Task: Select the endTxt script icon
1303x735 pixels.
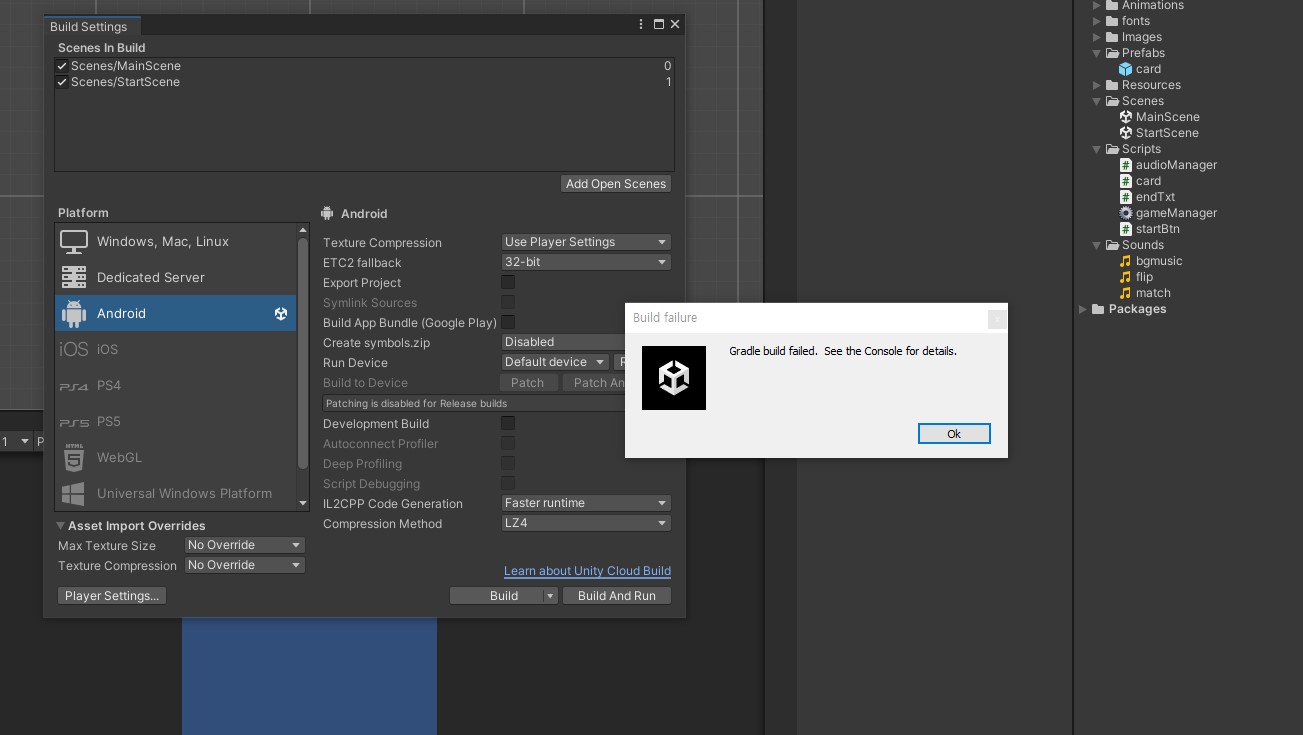Action: (x=1126, y=197)
